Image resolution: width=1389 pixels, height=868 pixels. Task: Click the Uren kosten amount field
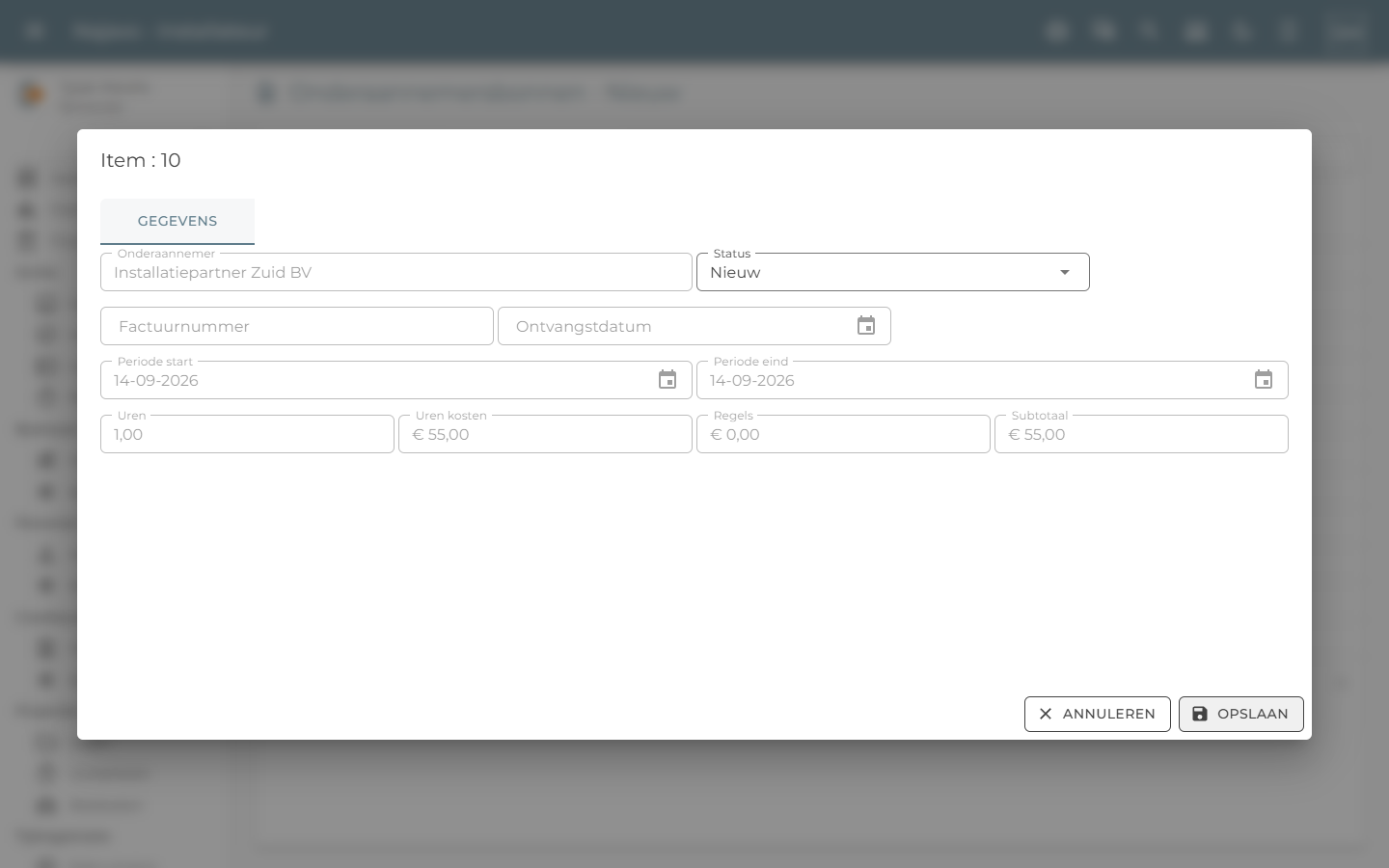click(x=545, y=434)
